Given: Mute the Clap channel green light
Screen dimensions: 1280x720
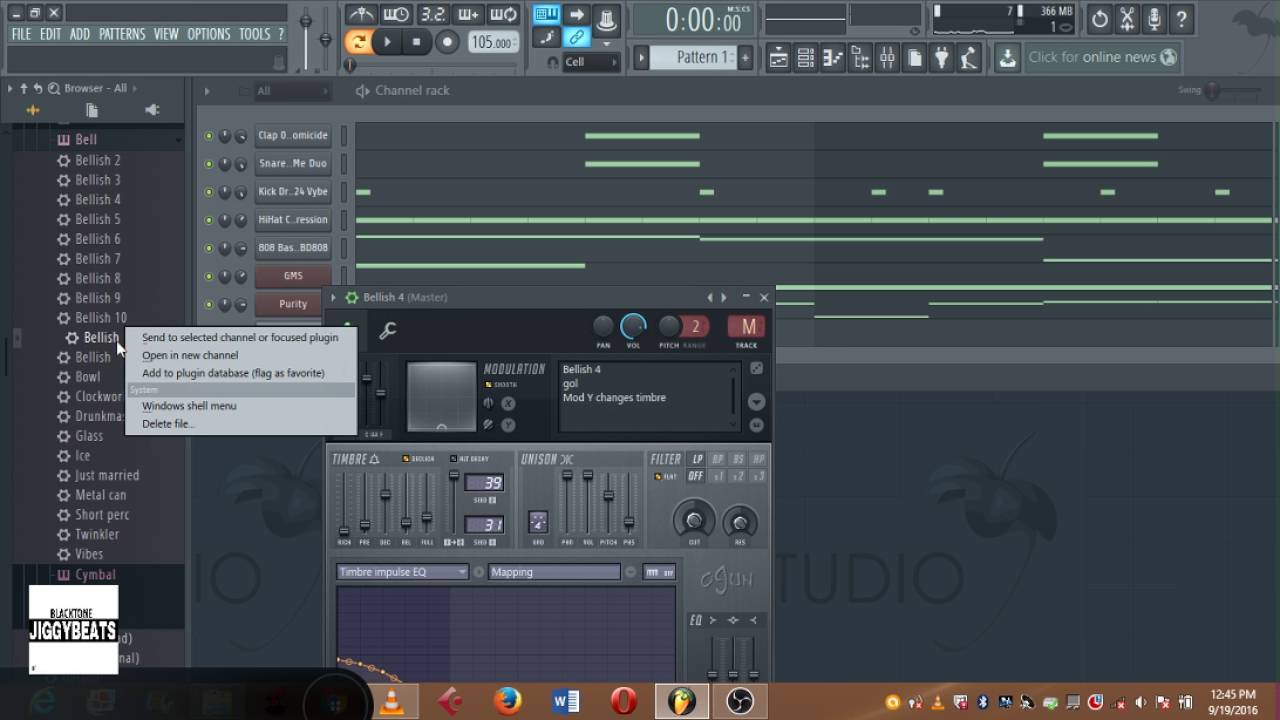Looking at the screenshot, I should tap(209, 136).
